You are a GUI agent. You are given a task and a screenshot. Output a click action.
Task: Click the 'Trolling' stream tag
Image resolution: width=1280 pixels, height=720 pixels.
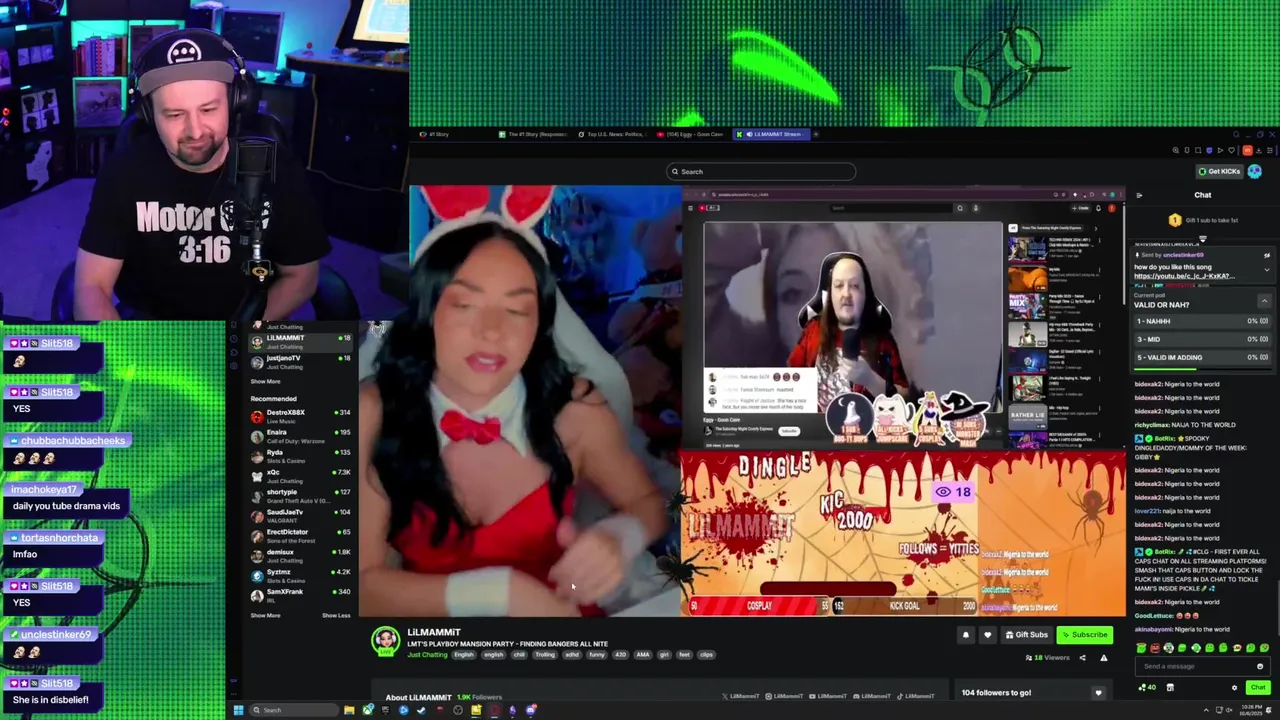545,655
